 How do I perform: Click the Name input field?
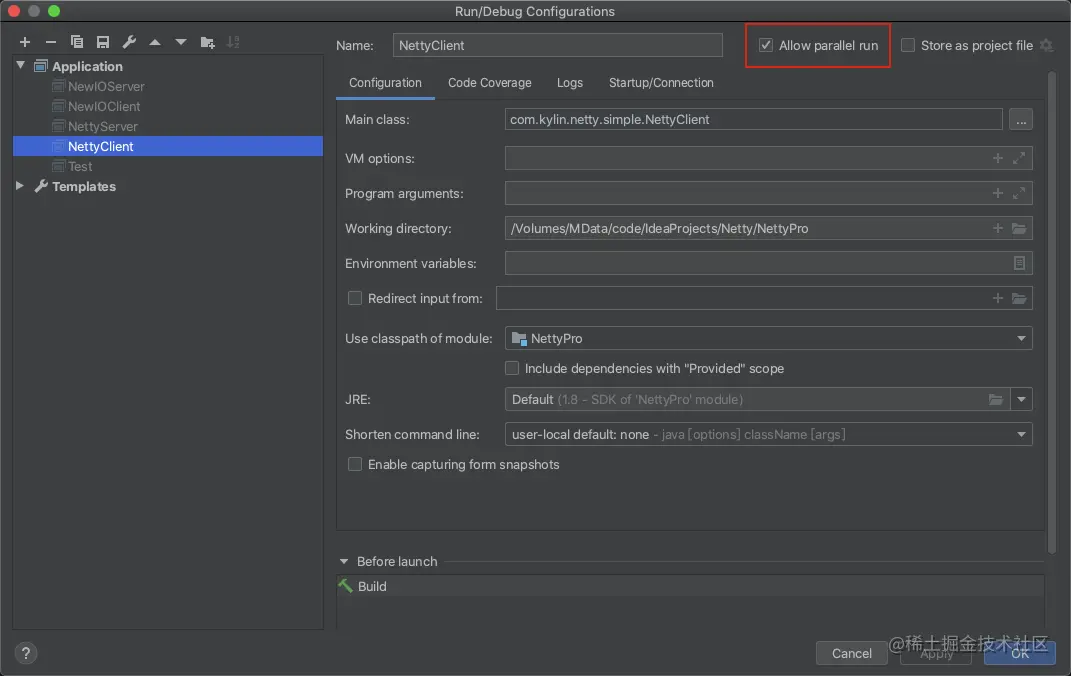click(x=557, y=45)
